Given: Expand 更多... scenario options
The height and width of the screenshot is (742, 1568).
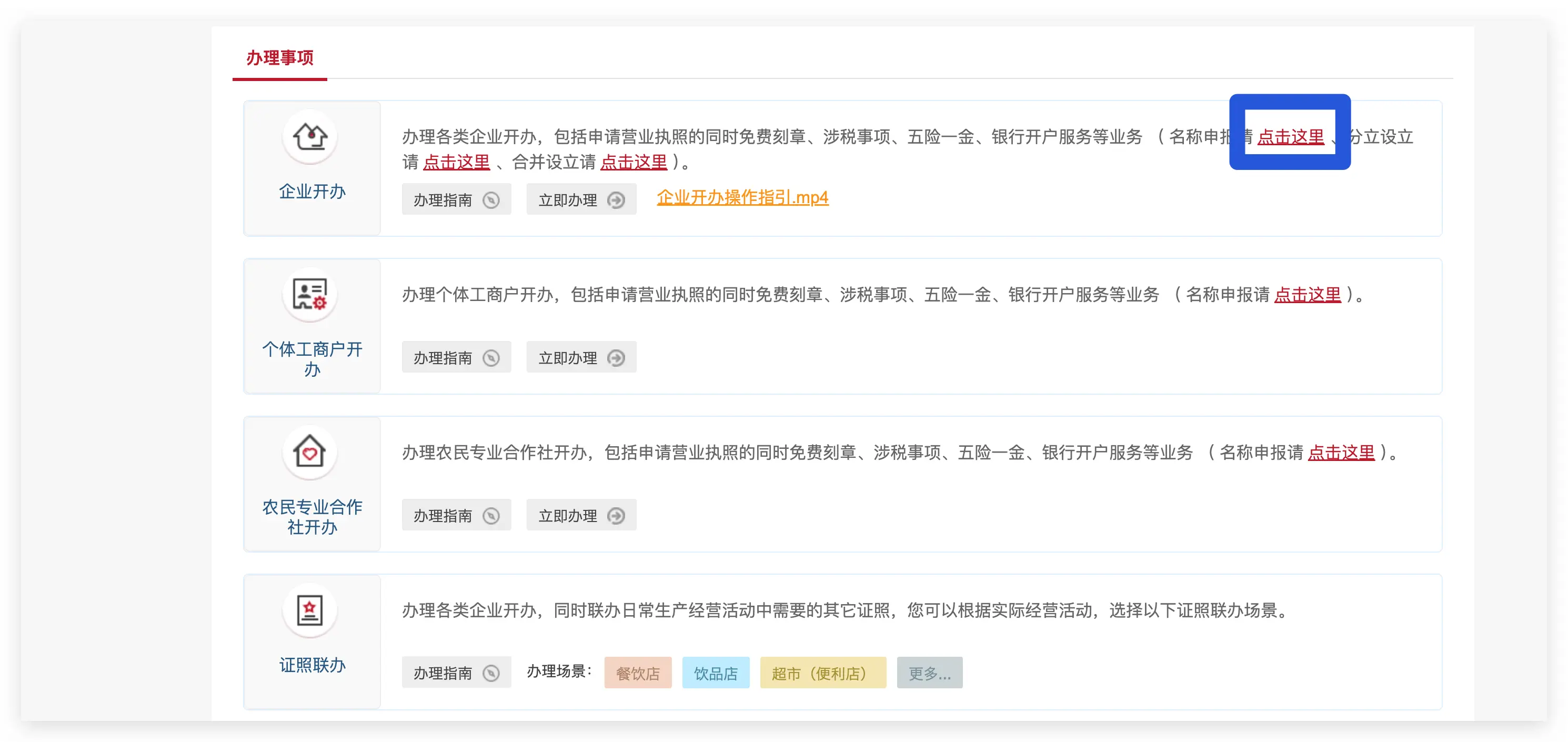Looking at the screenshot, I should point(930,673).
